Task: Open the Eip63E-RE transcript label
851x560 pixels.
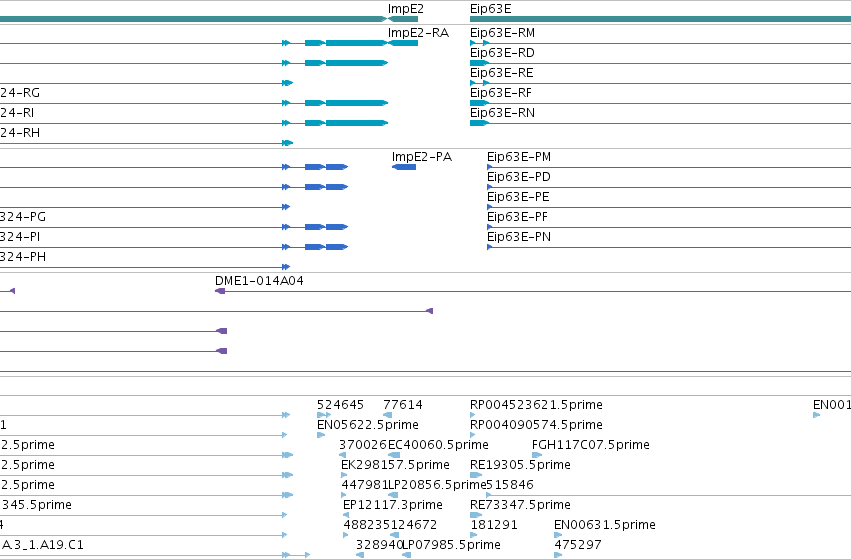Action: click(x=501, y=73)
